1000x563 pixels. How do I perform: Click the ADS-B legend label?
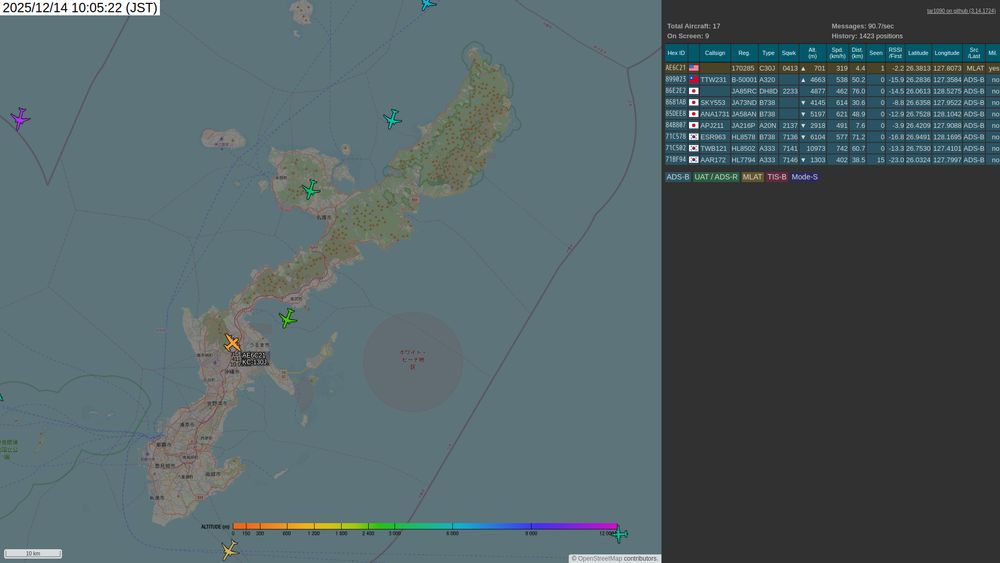point(677,177)
